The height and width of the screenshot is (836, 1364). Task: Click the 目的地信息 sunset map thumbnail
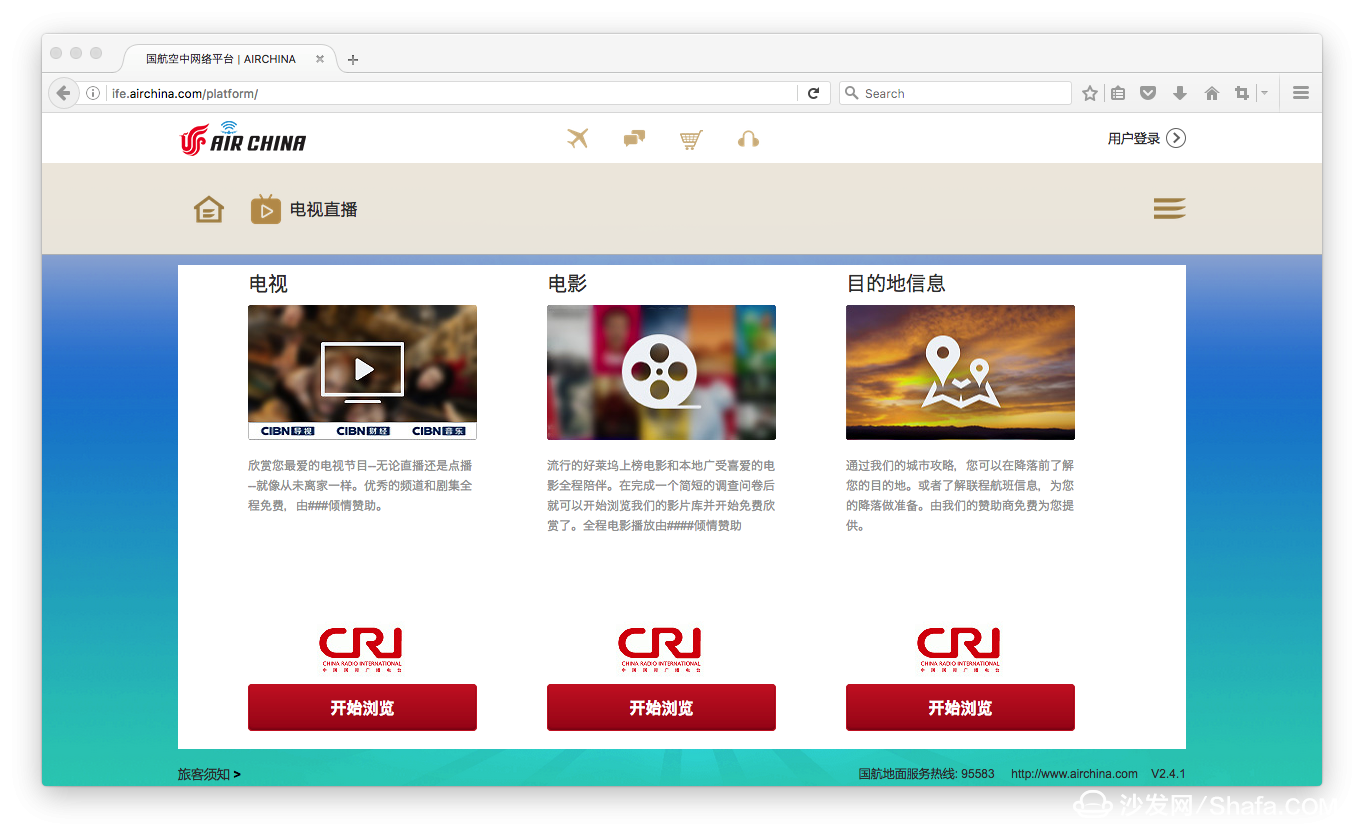coord(960,372)
